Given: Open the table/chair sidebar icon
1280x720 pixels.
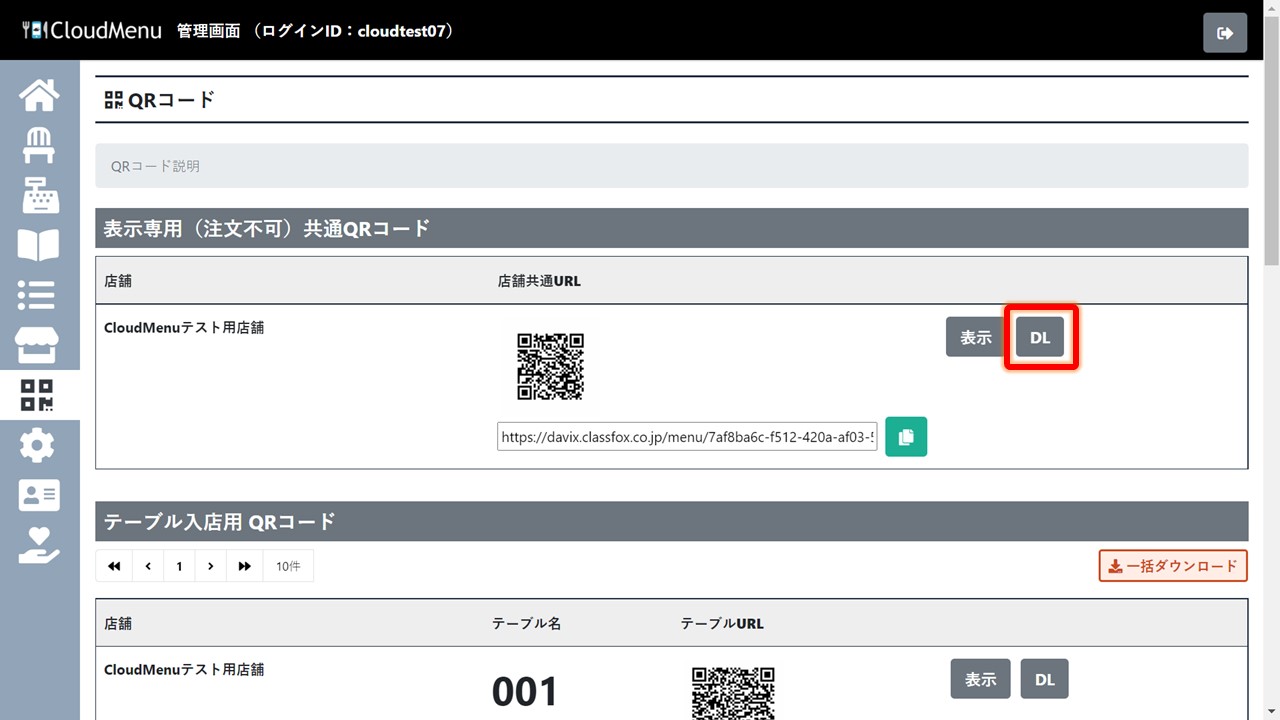Looking at the screenshot, I should click(x=39, y=145).
